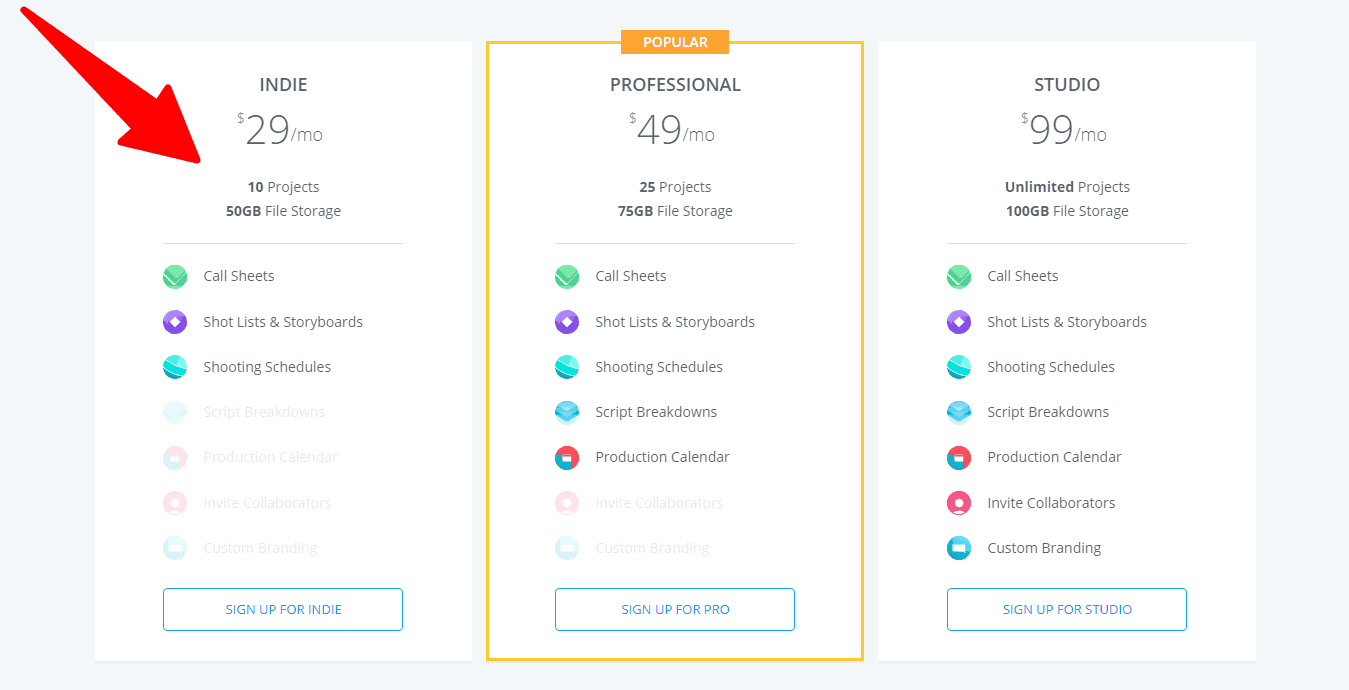Click the disabled Custom Branding icon under Professional
Viewport: 1349px width, 690px height.
coord(567,548)
